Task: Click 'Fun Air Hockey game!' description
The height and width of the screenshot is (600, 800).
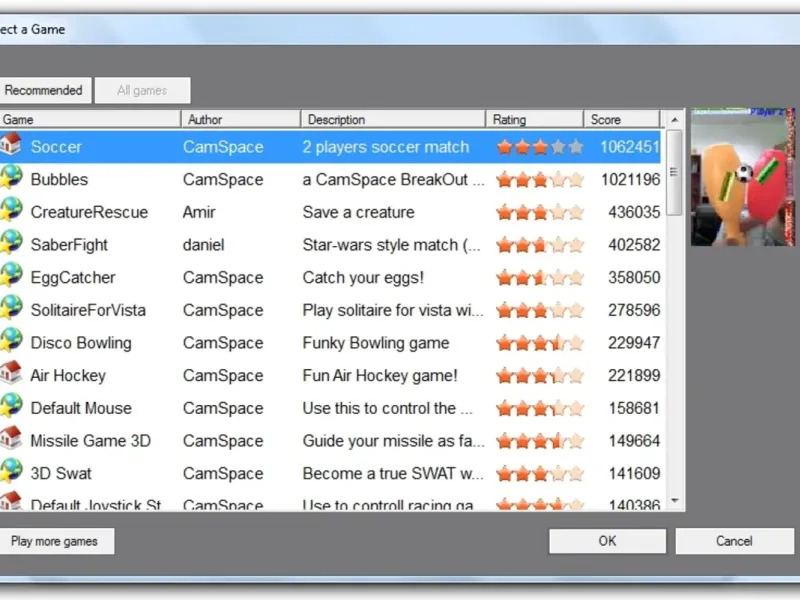Action: [x=380, y=376]
